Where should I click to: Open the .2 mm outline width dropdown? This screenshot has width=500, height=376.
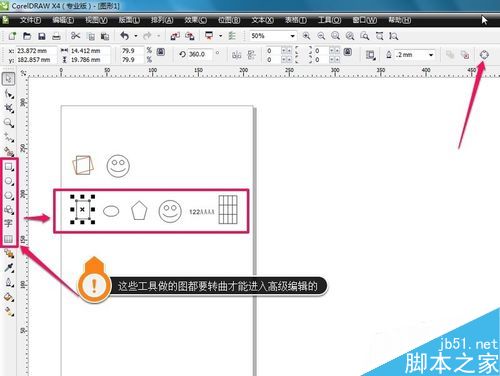431,55
